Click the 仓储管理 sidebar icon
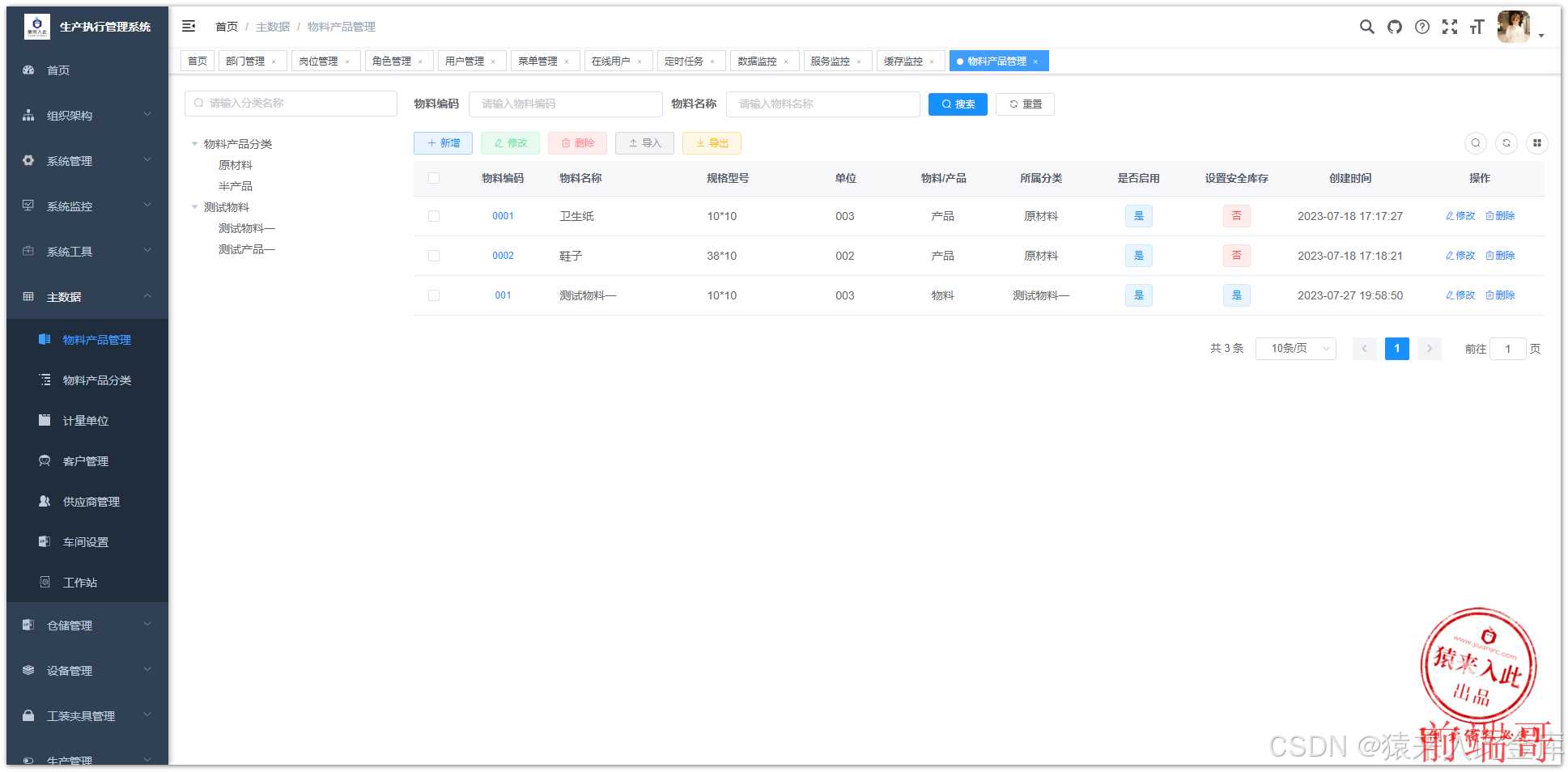The width and height of the screenshot is (1568, 772). tap(28, 625)
